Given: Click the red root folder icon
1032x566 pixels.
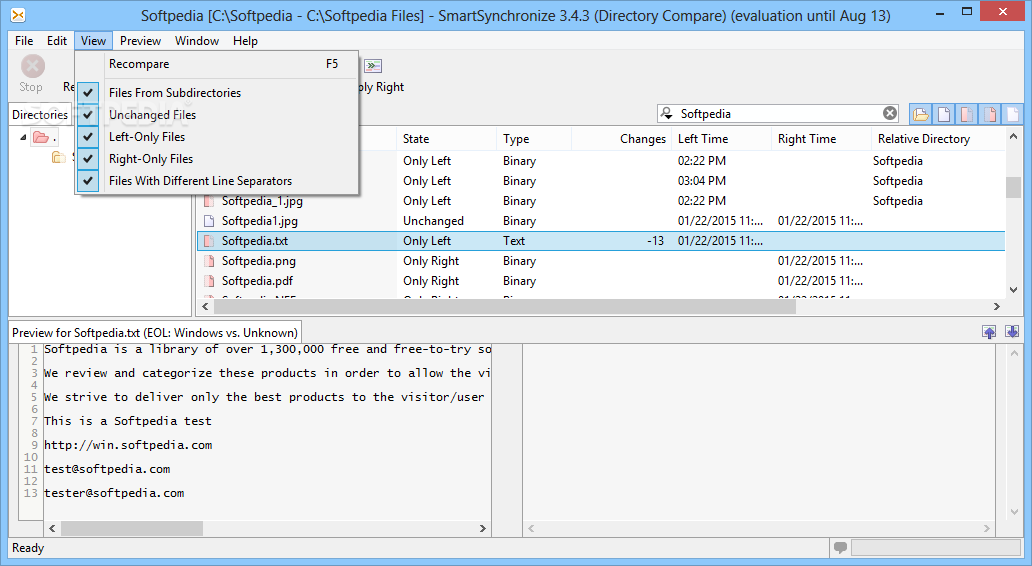Looking at the screenshot, I should pos(41,137).
